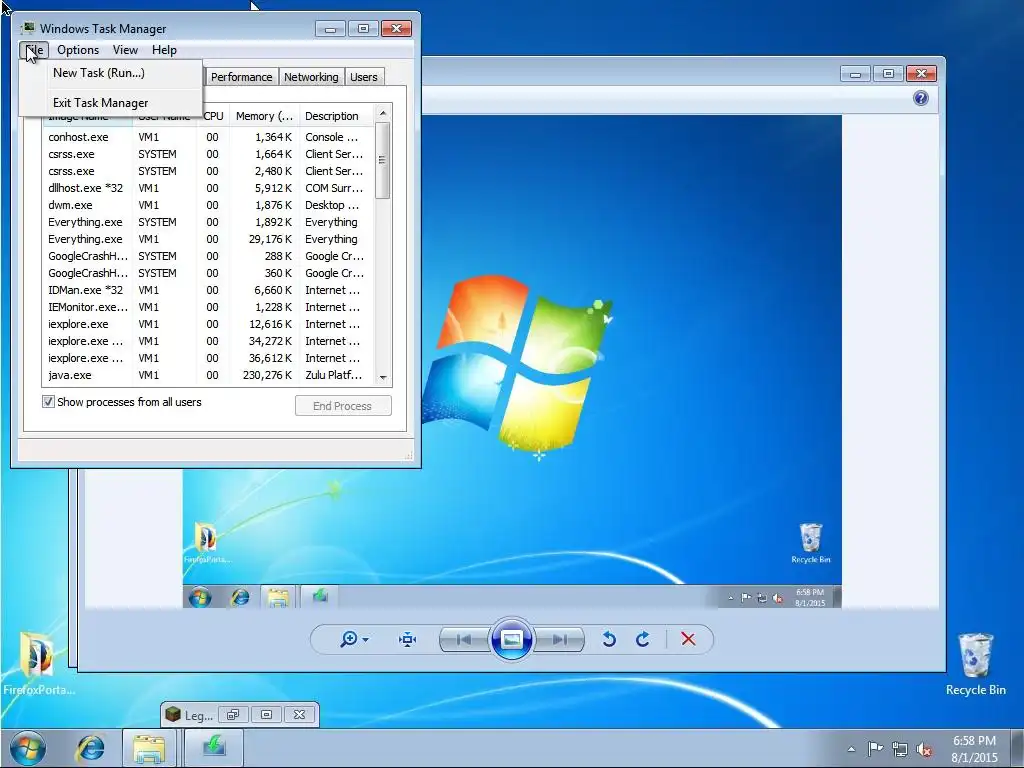Viewport: 1024px width, 768px height.
Task: Click the process list scrollbar thumb
Action: pos(383,160)
